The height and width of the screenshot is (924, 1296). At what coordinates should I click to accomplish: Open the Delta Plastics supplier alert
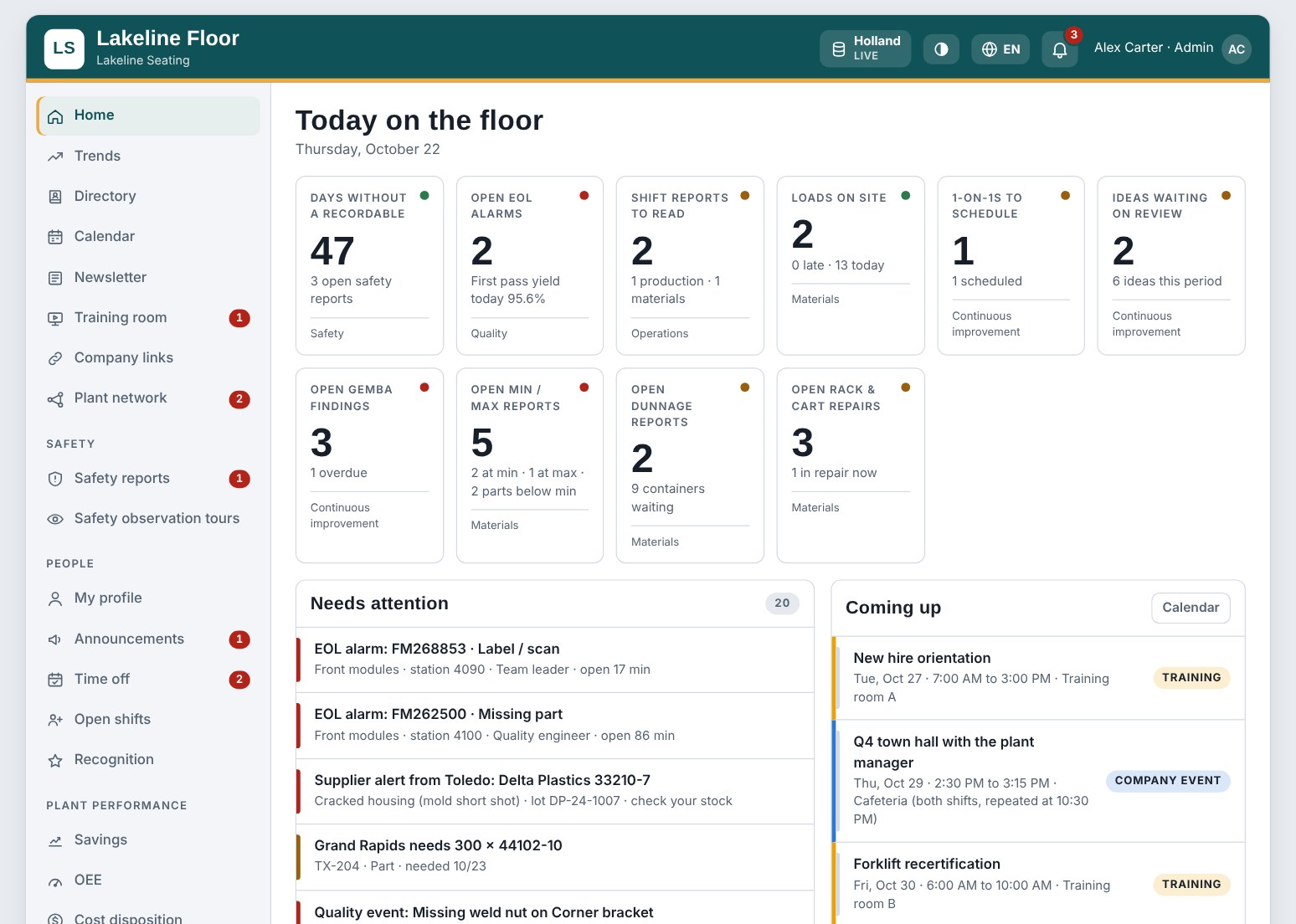[x=555, y=791]
